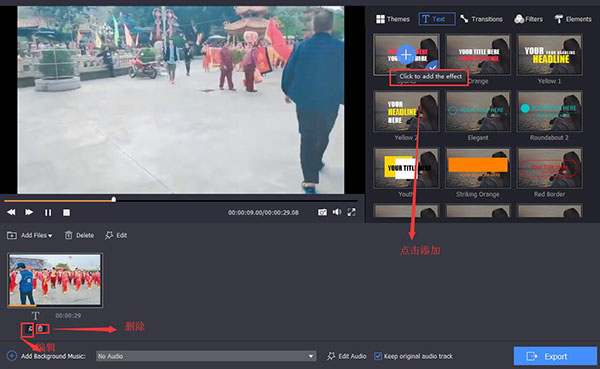Open the Filters tab
The width and height of the screenshot is (600, 369).
(x=528, y=19)
